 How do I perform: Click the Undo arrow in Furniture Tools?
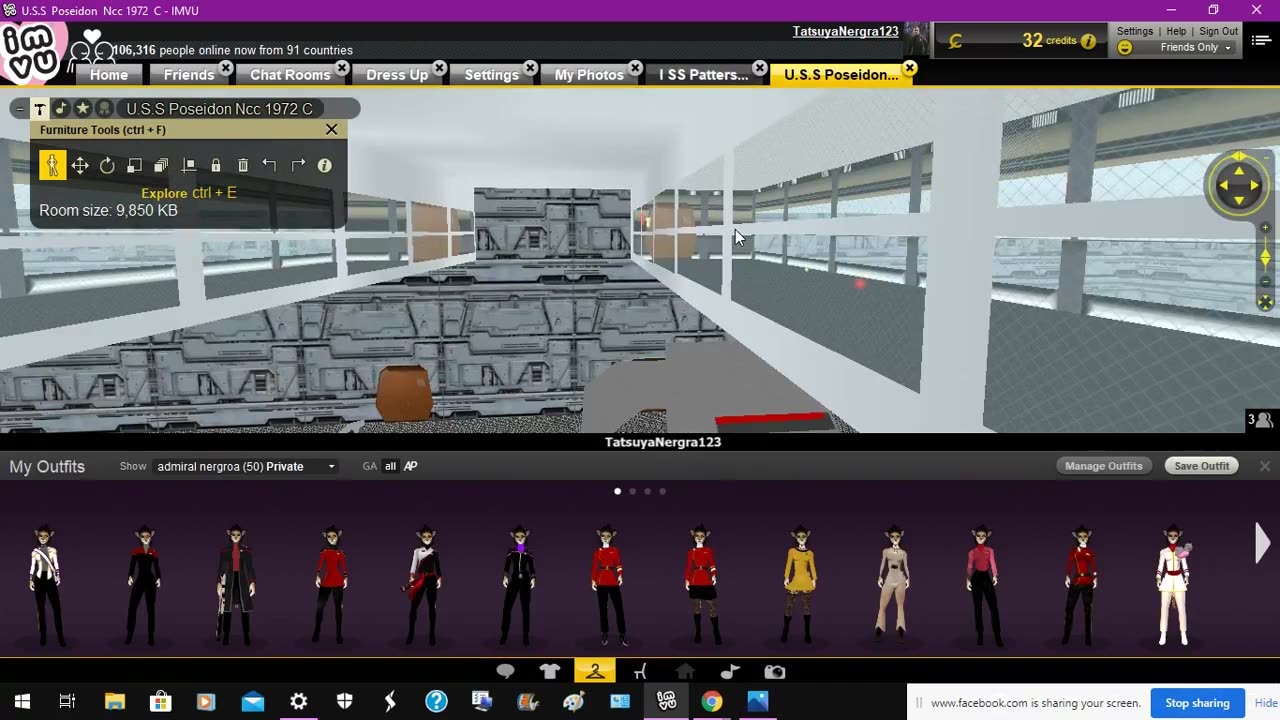269,165
